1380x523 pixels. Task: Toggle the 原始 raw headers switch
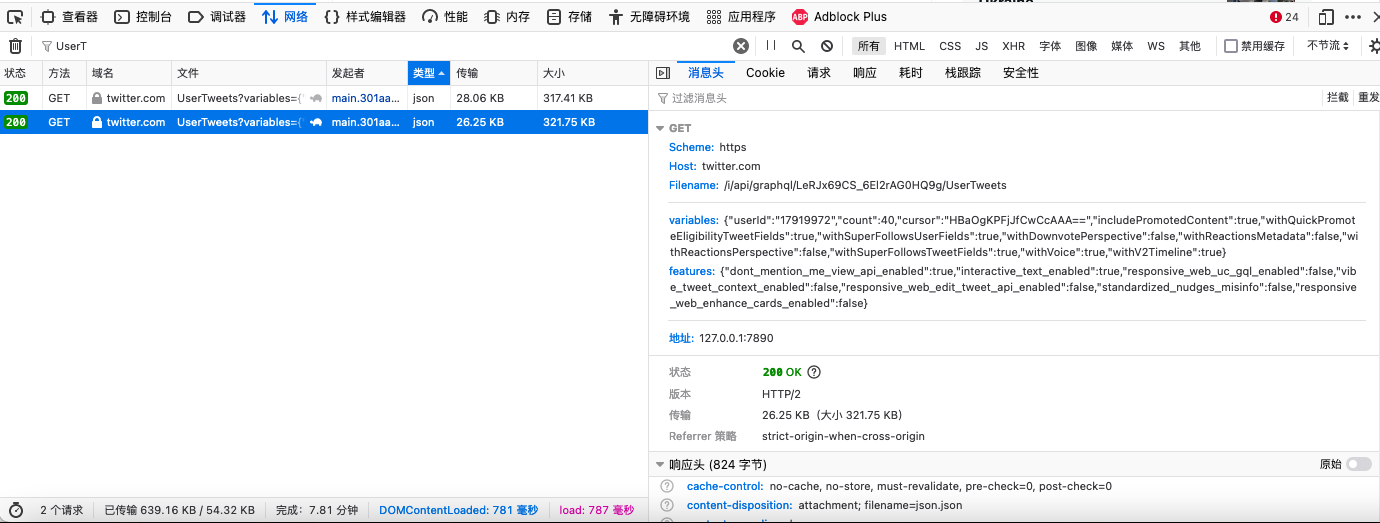(1358, 464)
